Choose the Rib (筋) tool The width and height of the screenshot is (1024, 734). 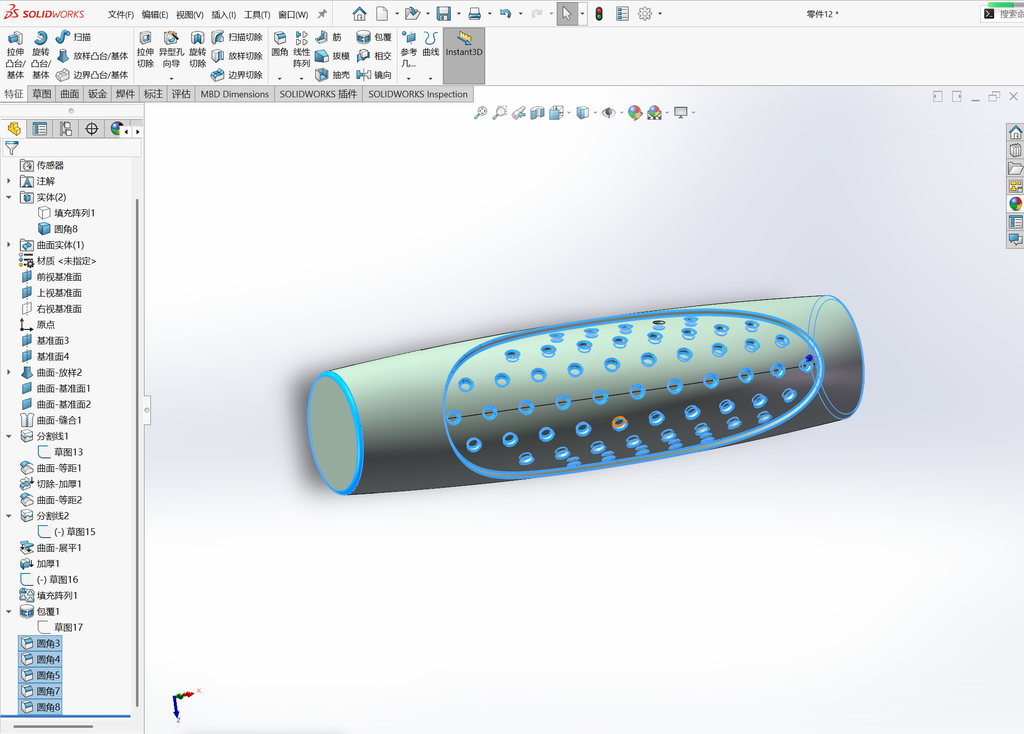[328, 37]
